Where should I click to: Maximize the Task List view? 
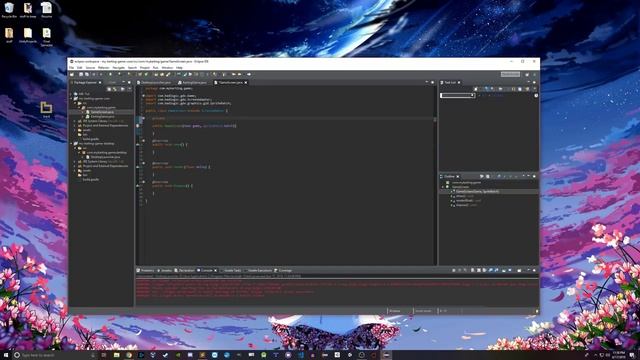[534, 82]
